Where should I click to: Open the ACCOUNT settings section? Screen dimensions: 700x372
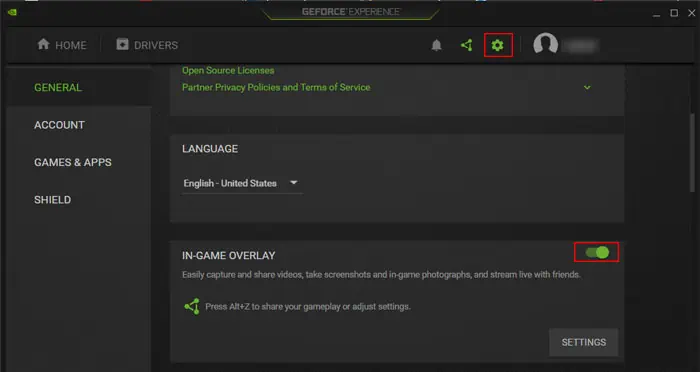click(x=59, y=125)
